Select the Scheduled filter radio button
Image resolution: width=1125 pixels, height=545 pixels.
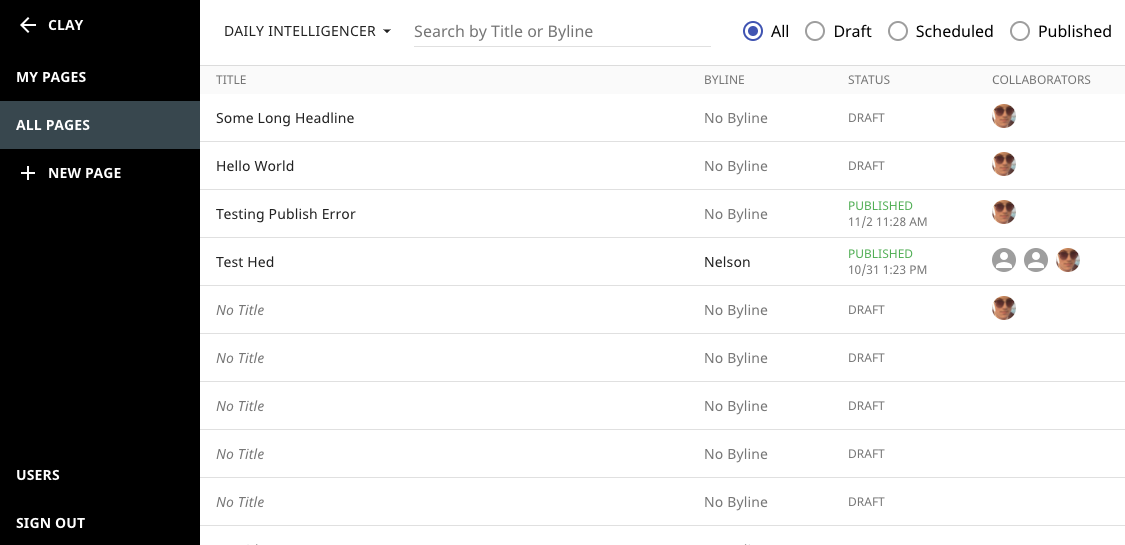click(898, 31)
